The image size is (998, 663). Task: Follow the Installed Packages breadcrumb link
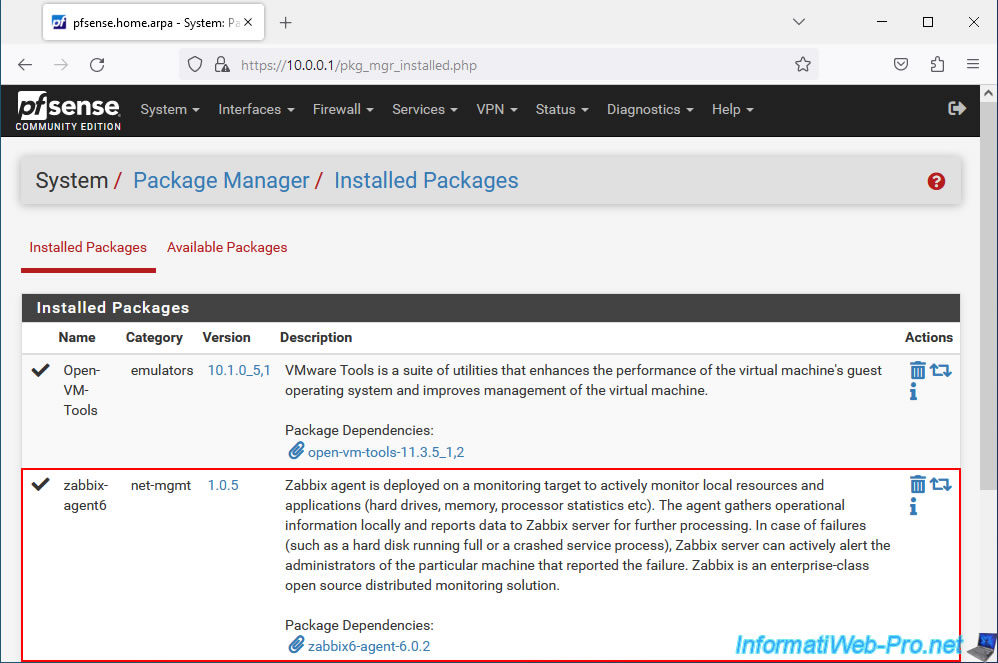(x=426, y=181)
